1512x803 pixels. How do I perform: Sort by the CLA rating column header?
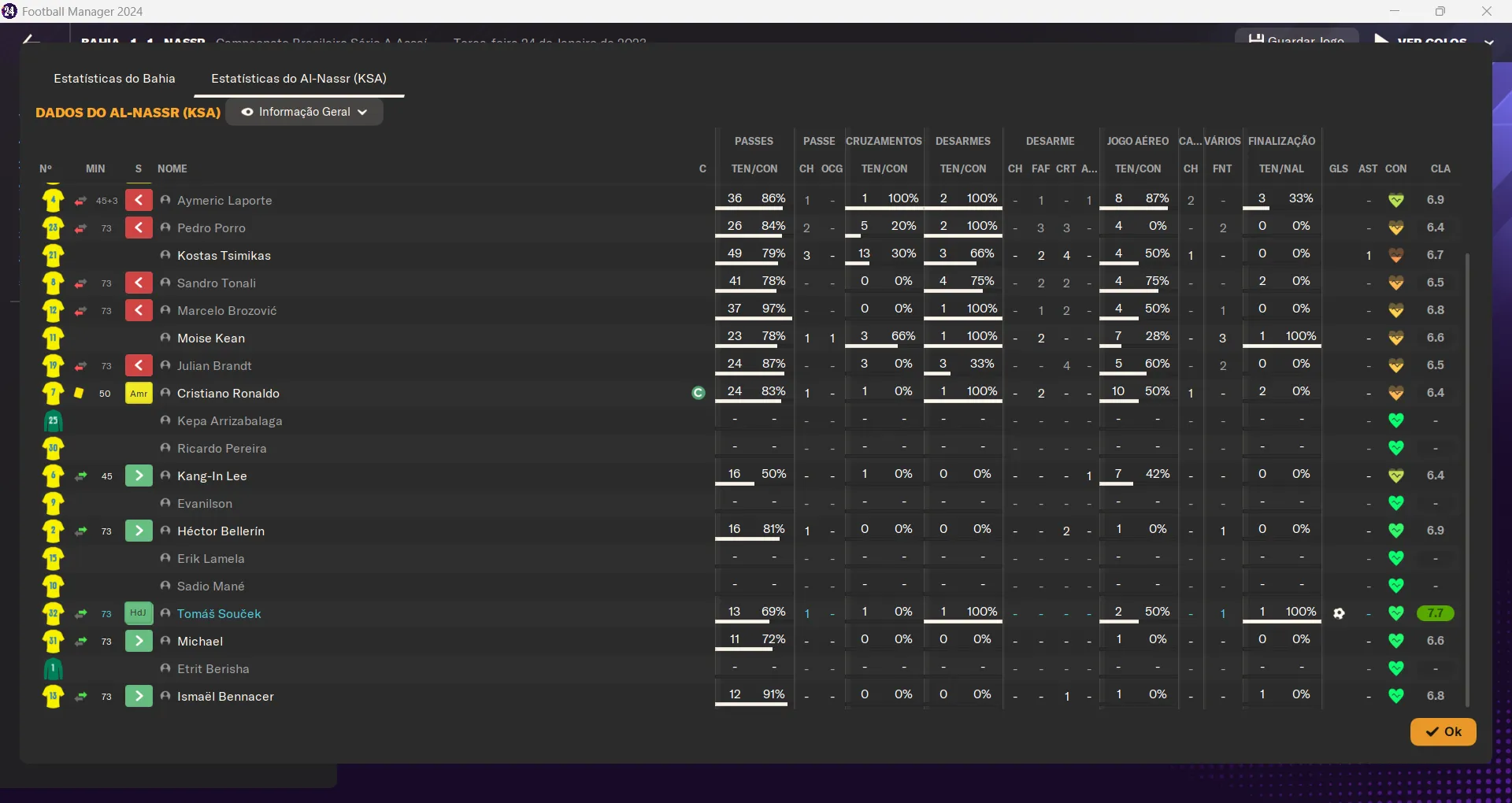click(1440, 168)
